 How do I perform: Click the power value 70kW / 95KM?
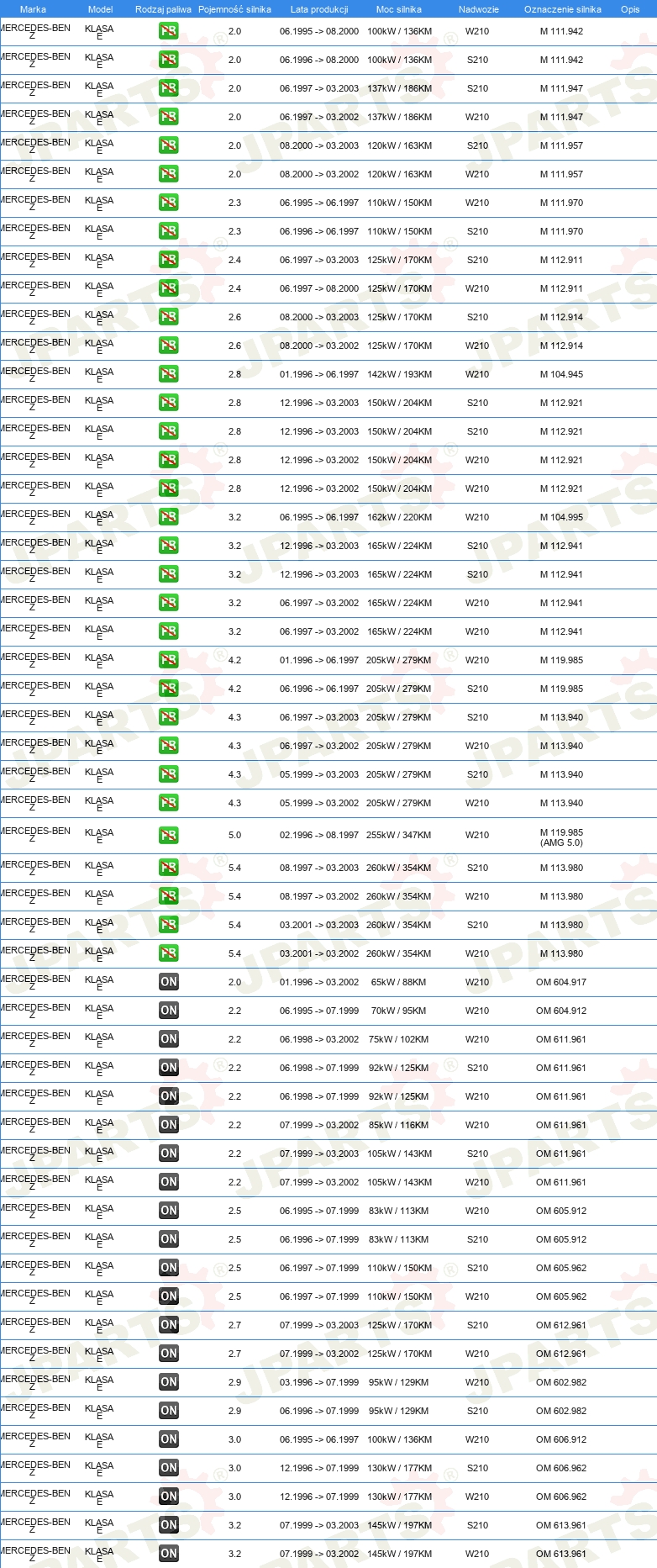(x=399, y=1011)
